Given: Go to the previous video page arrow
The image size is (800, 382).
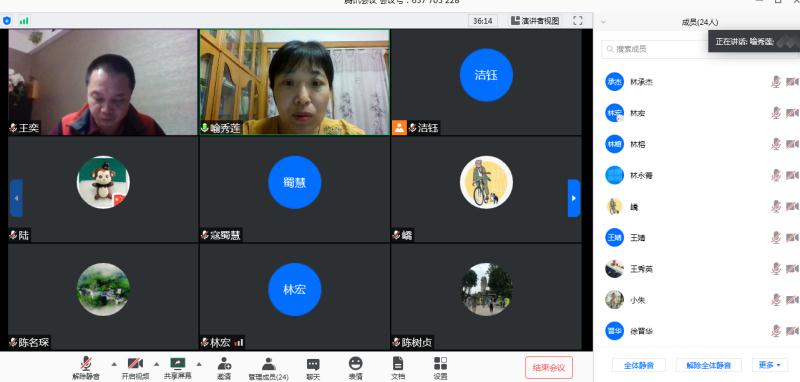Looking at the screenshot, I should (16, 198).
